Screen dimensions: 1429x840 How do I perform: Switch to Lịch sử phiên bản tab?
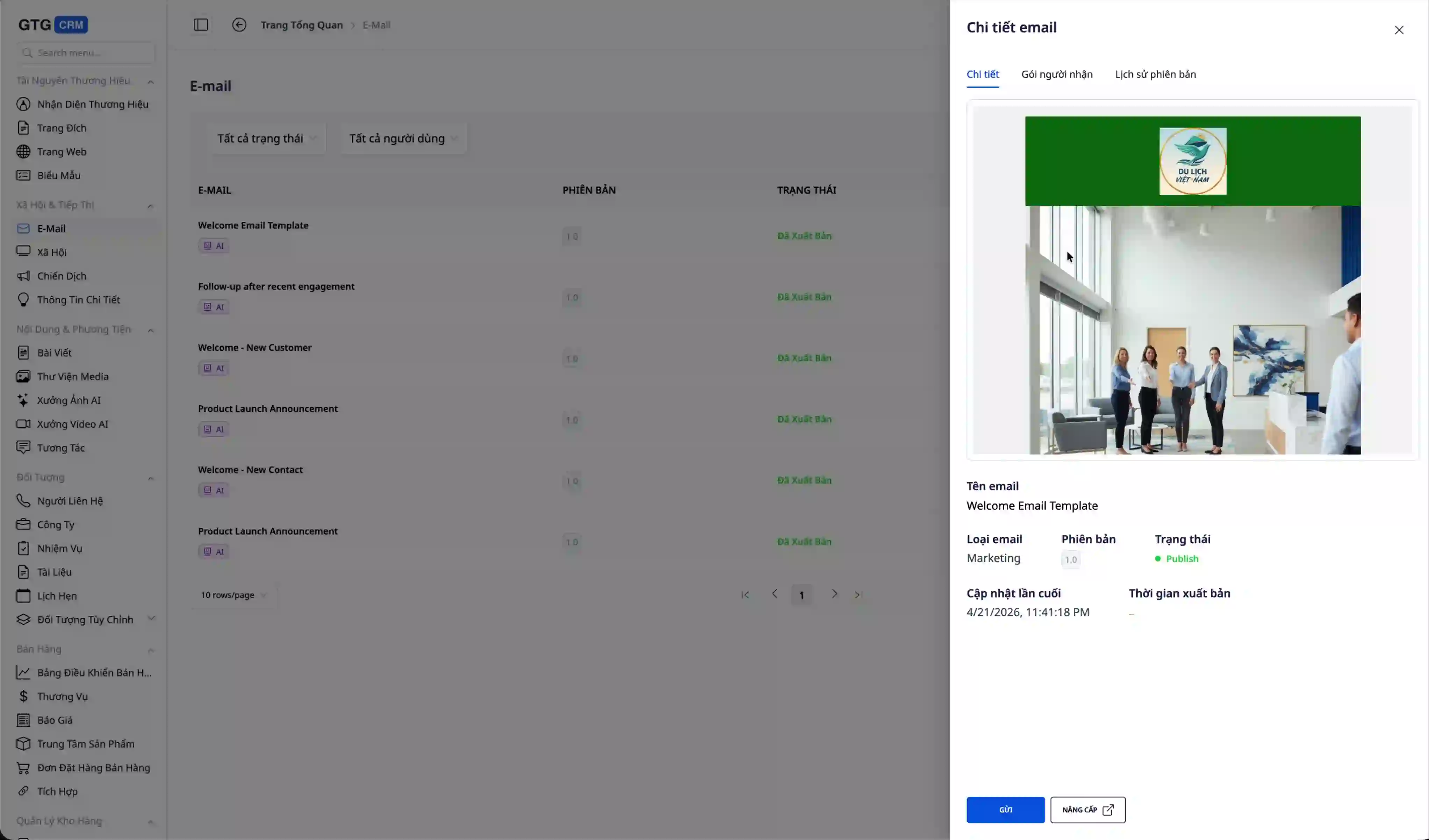click(x=1155, y=74)
